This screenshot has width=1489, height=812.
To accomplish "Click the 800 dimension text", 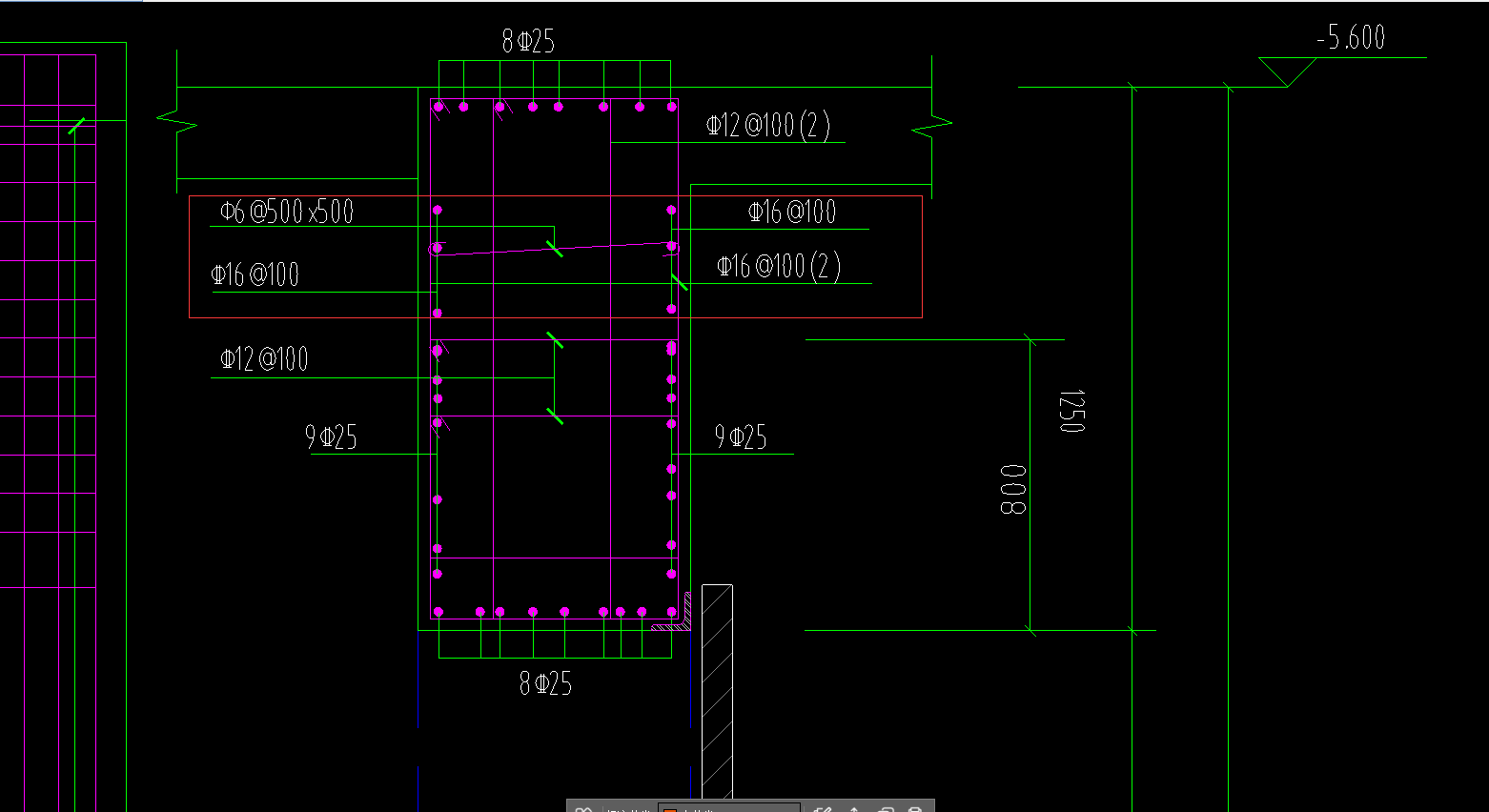I will (1013, 490).
